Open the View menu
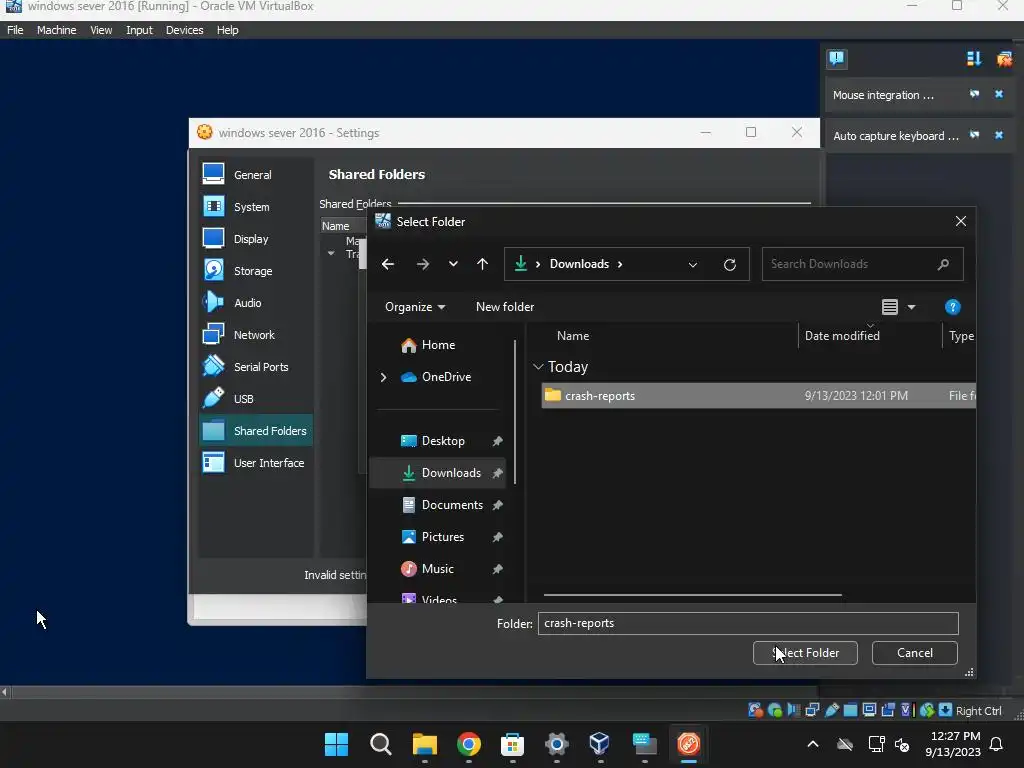The height and width of the screenshot is (768, 1024). click(101, 30)
